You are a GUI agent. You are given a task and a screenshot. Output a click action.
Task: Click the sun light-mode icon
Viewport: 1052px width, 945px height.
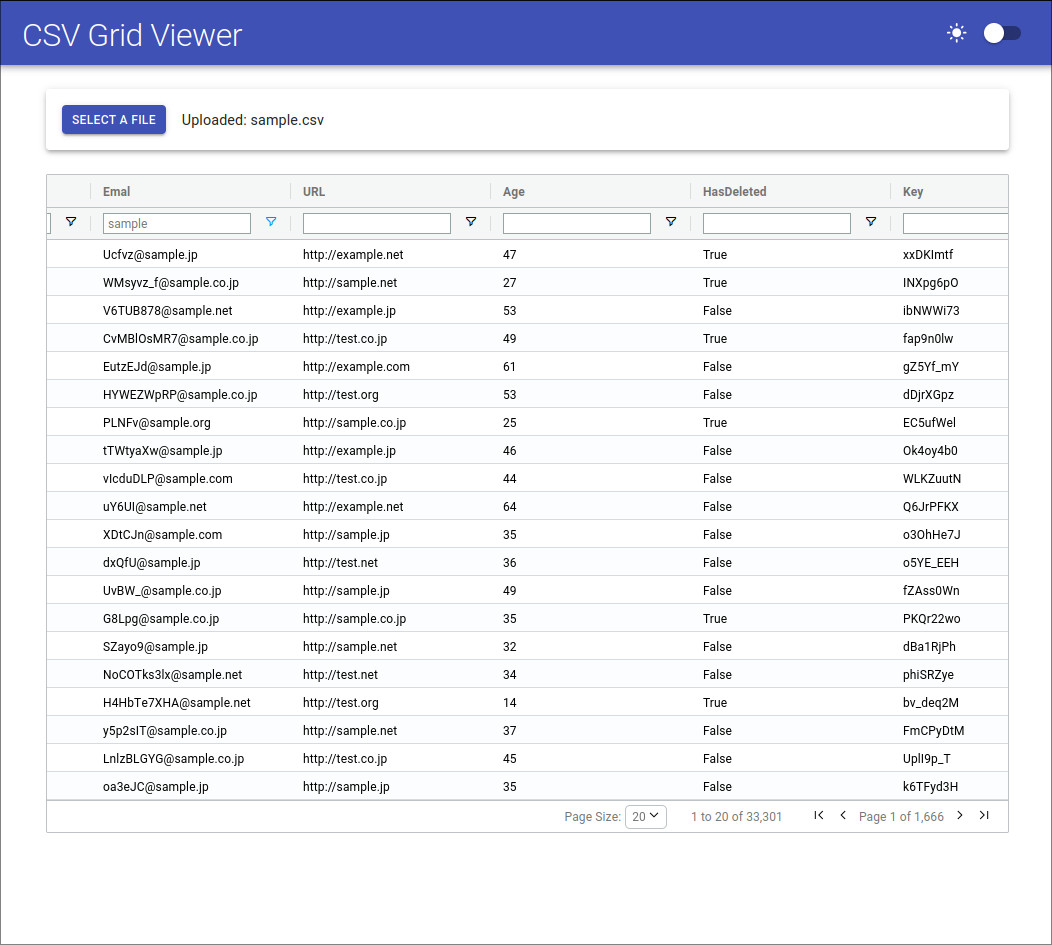[x=957, y=33]
